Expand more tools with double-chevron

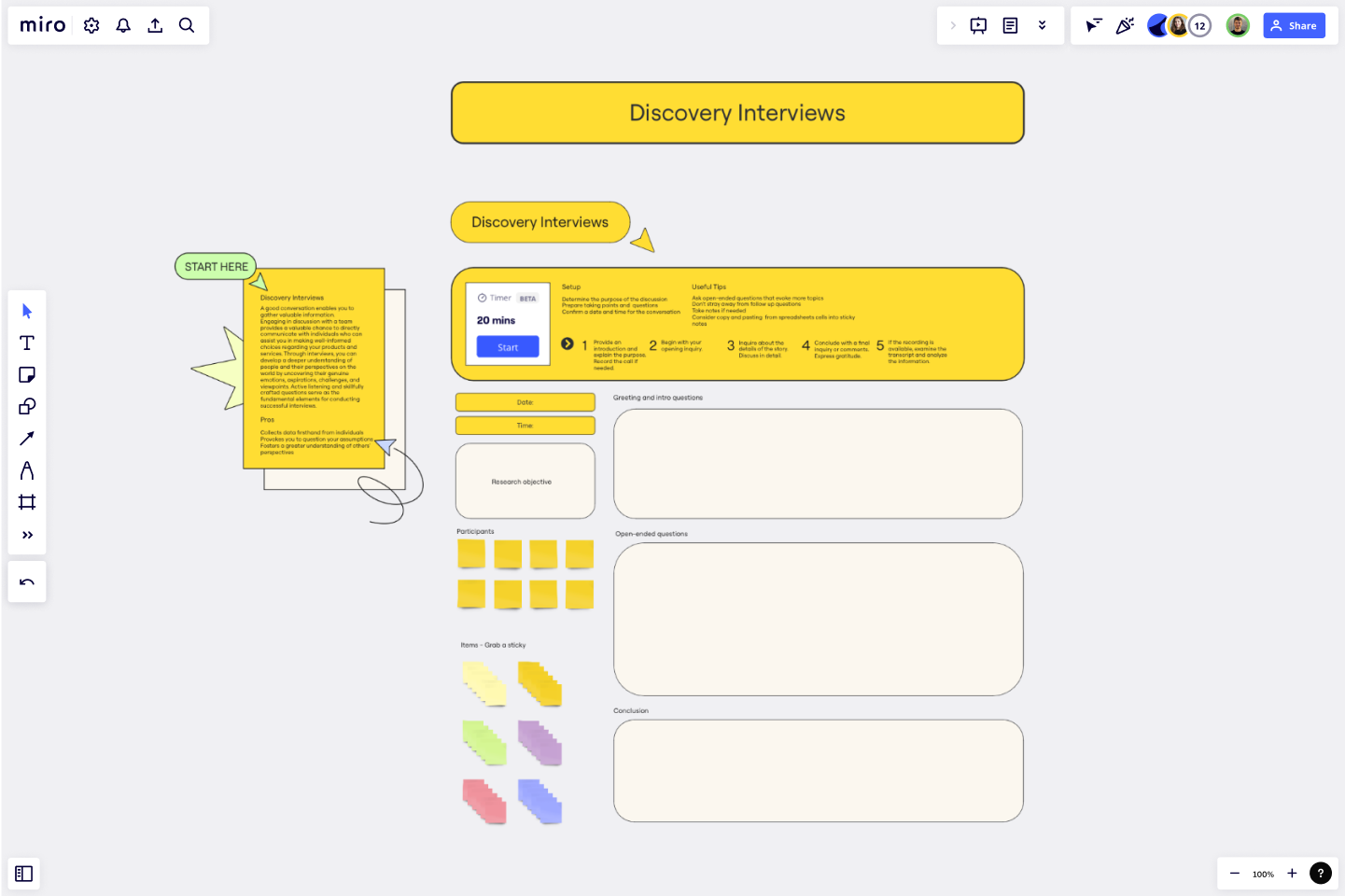[x=27, y=535]
